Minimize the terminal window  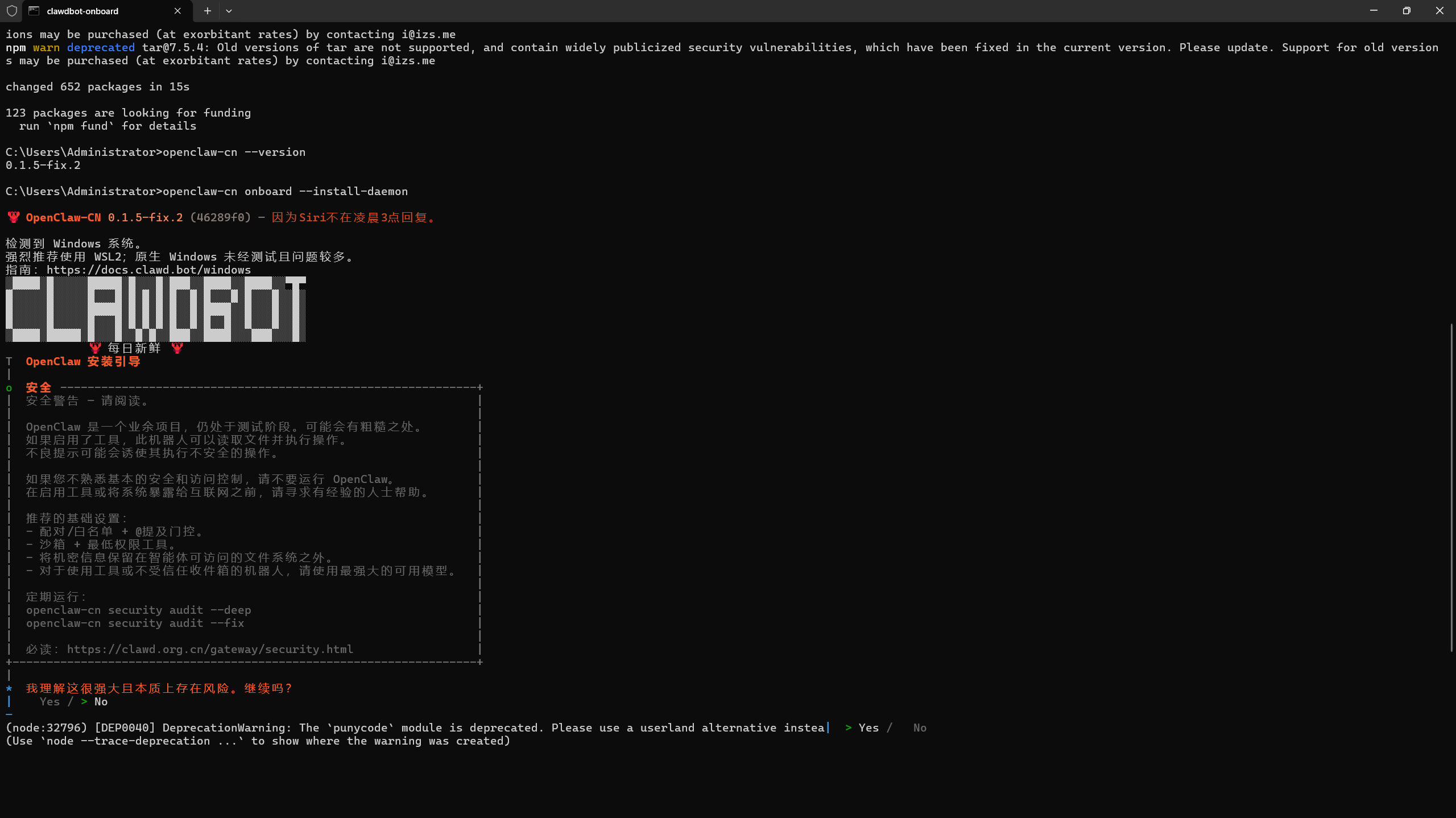pyautogui.click(x=1374, y=11)
